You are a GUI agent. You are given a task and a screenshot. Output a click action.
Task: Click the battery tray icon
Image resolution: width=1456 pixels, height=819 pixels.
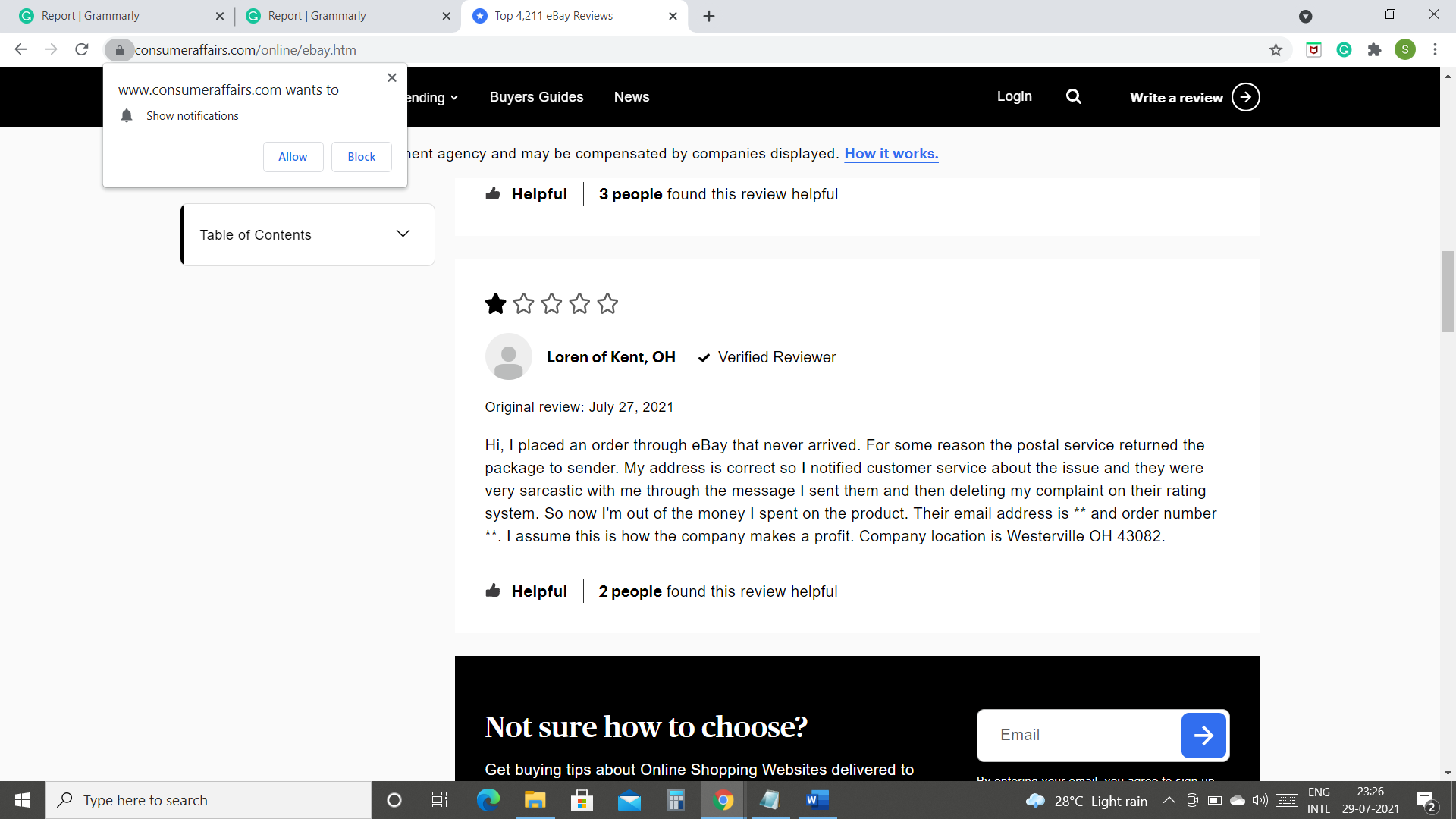coord(1215,800)
